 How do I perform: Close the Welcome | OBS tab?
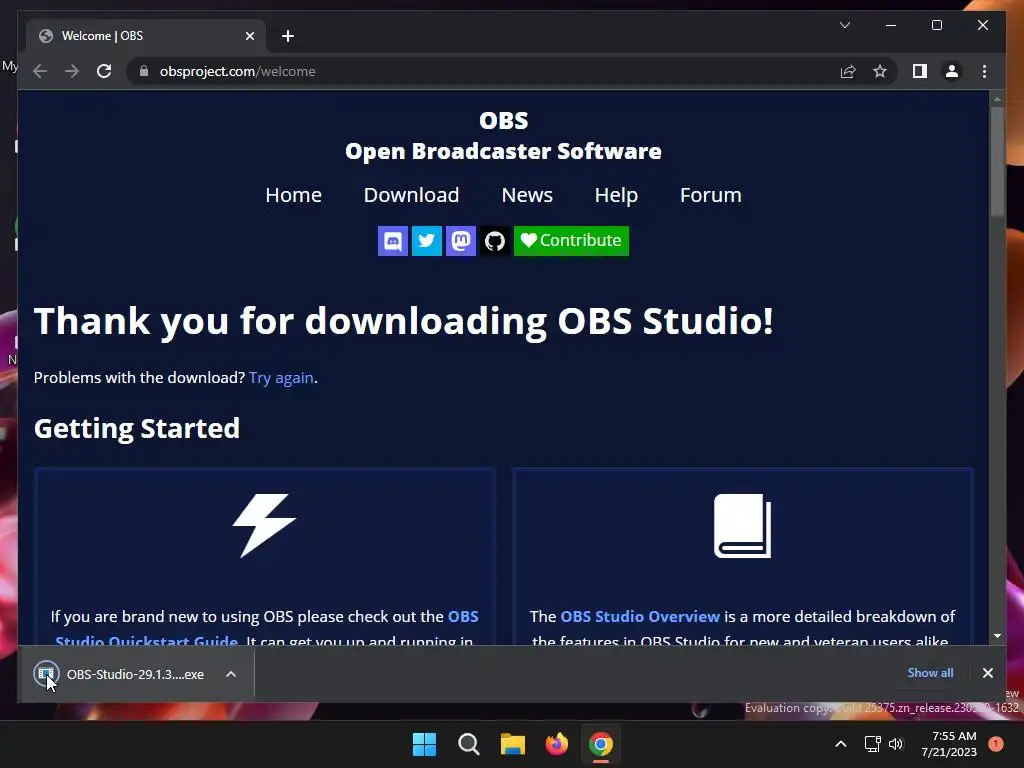(249, 36)
